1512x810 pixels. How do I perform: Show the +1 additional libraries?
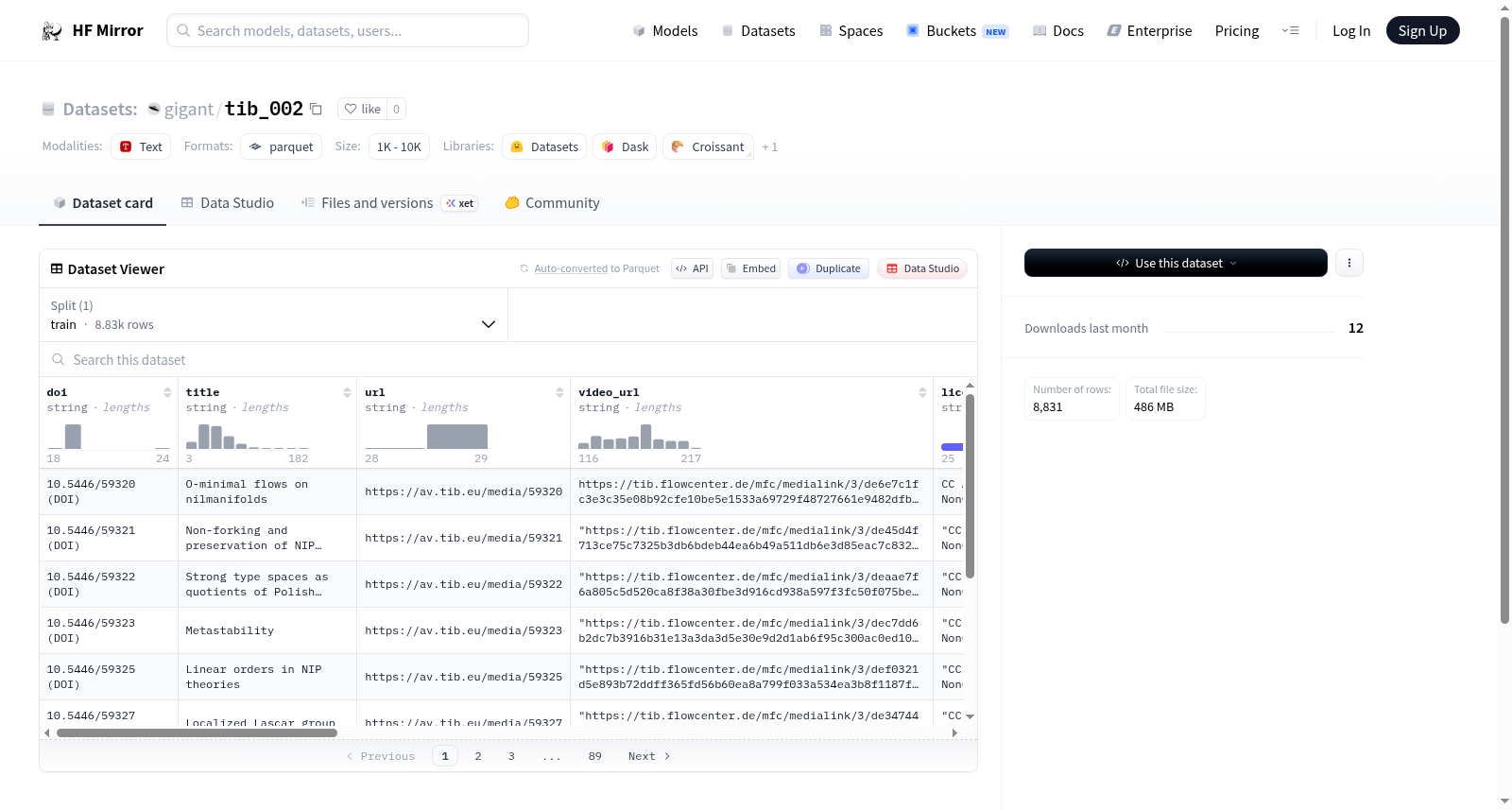[769, 146]
